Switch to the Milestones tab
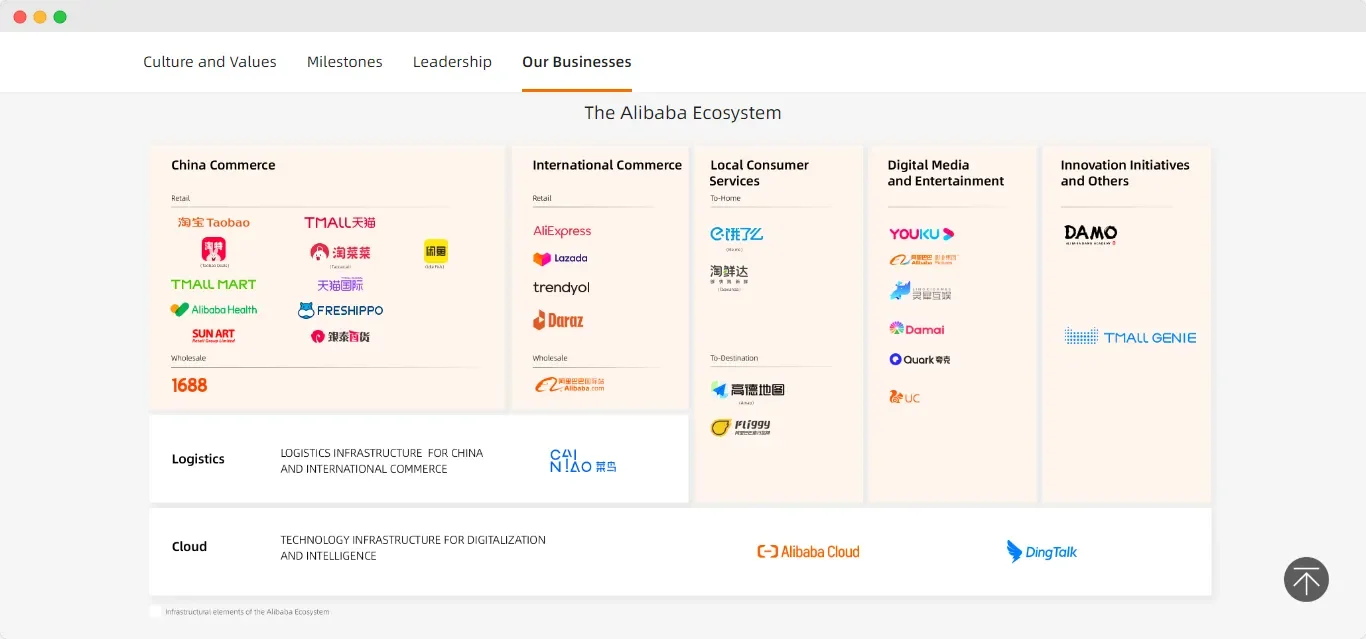The image size is (1366, 639). [344, 61]
